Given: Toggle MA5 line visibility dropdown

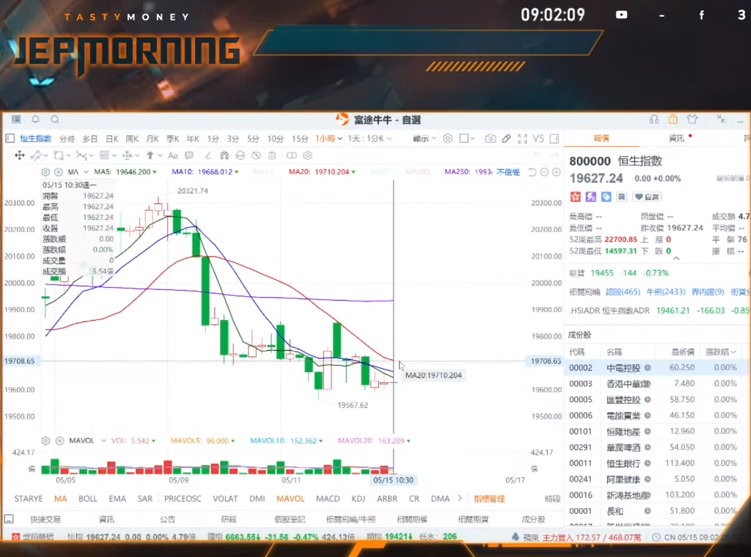Looking at the screenshot, I should pyautogui.click(x=155, y=172).
